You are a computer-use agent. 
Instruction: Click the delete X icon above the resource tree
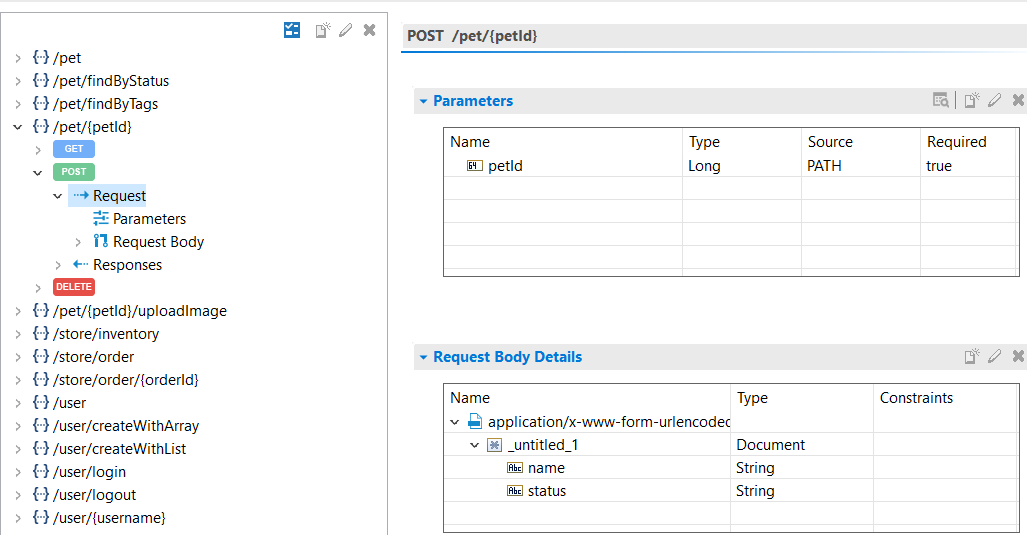pos(369,30)
